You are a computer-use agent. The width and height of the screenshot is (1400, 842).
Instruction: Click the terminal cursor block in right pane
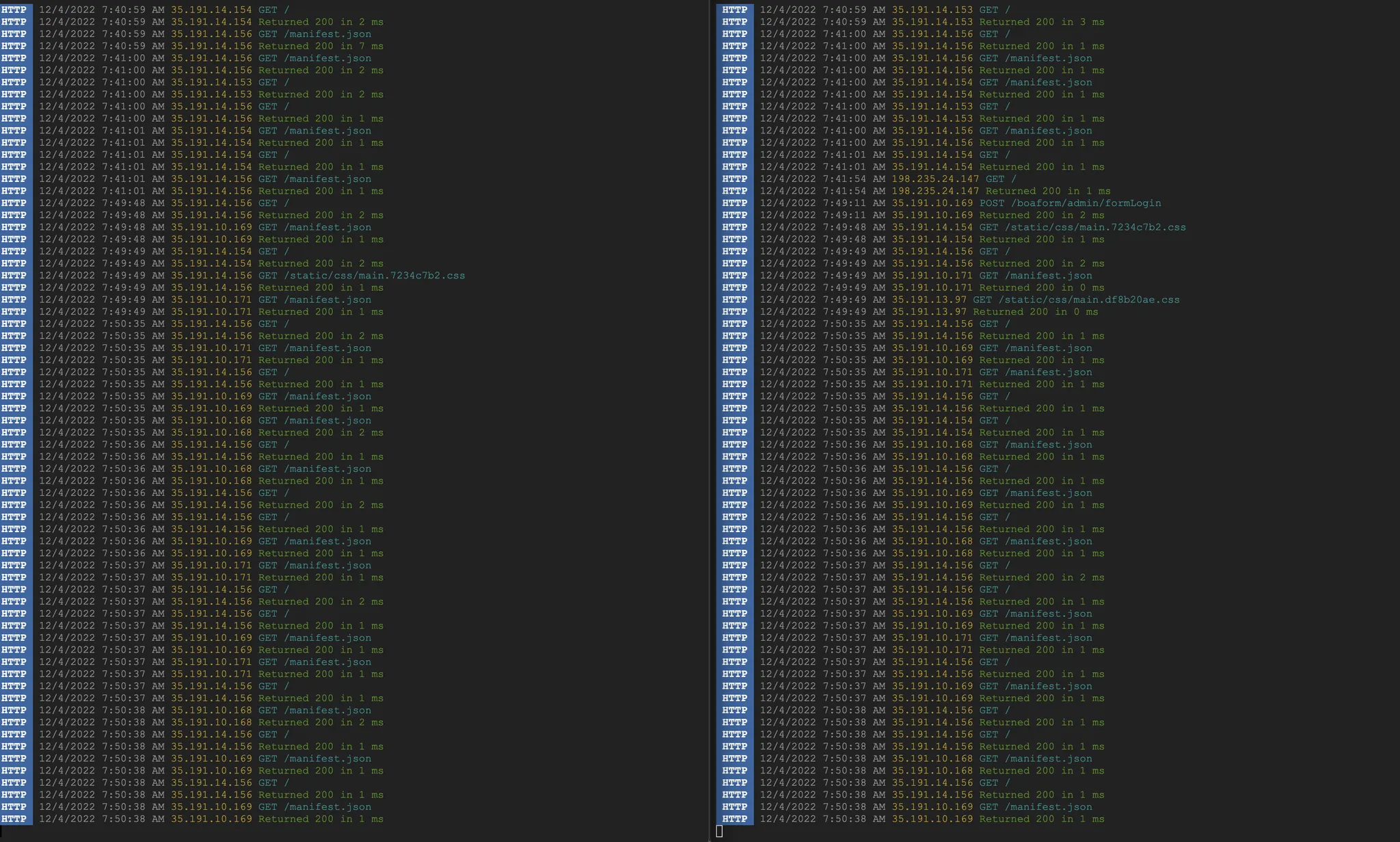click(x=719, y=831)
